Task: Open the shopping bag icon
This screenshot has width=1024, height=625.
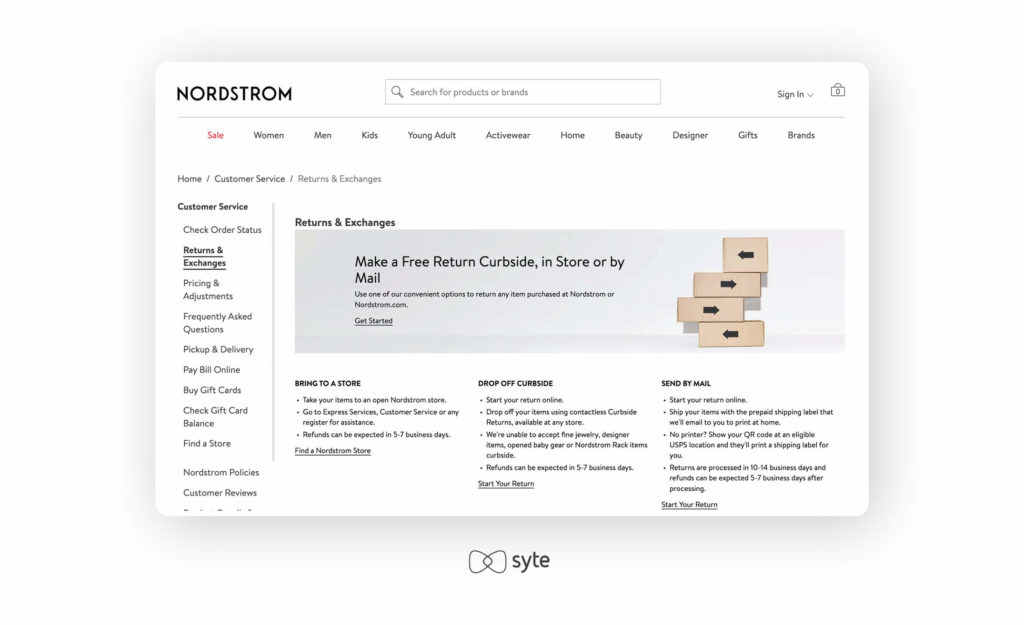Action: tap(837, 90)
